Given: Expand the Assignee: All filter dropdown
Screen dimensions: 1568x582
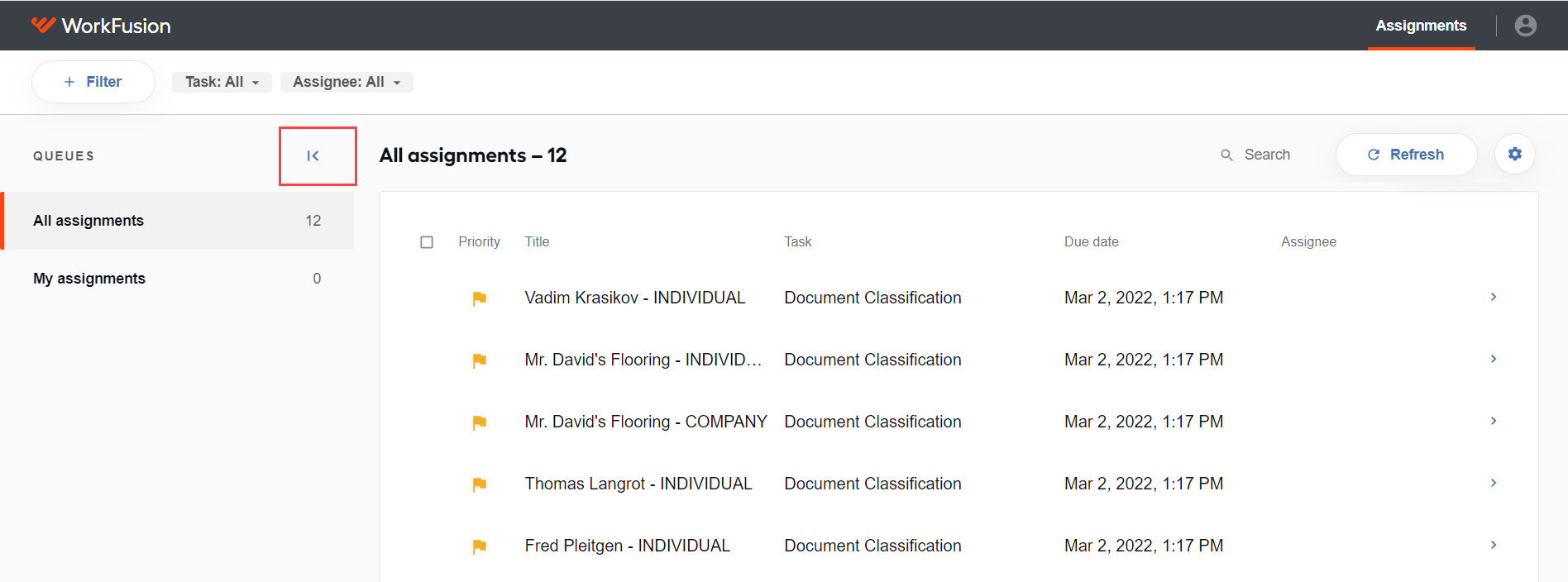Looking at the screenshot, I should [x=347, y=82].
